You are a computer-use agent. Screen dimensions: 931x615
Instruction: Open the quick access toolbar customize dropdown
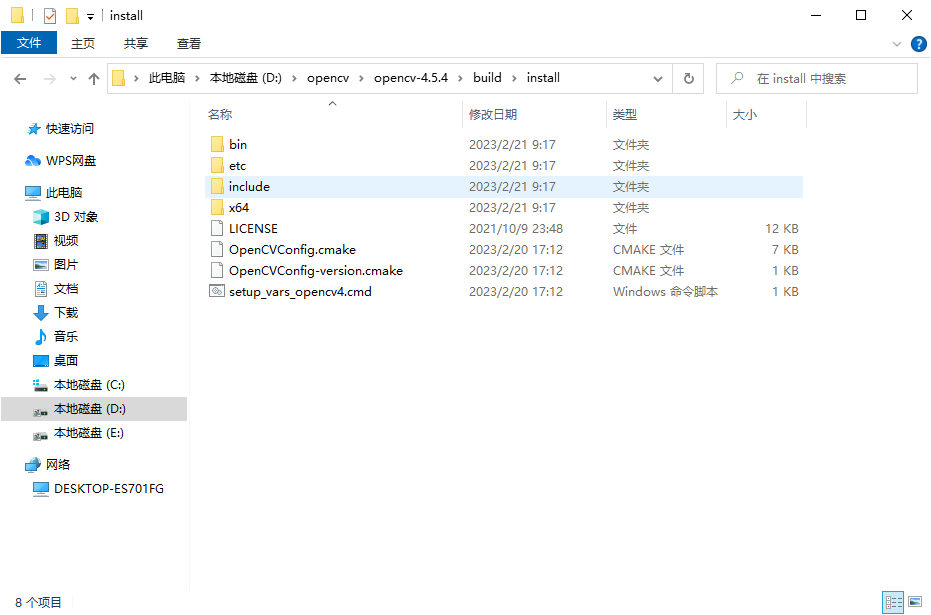click(x=90, y=17)
